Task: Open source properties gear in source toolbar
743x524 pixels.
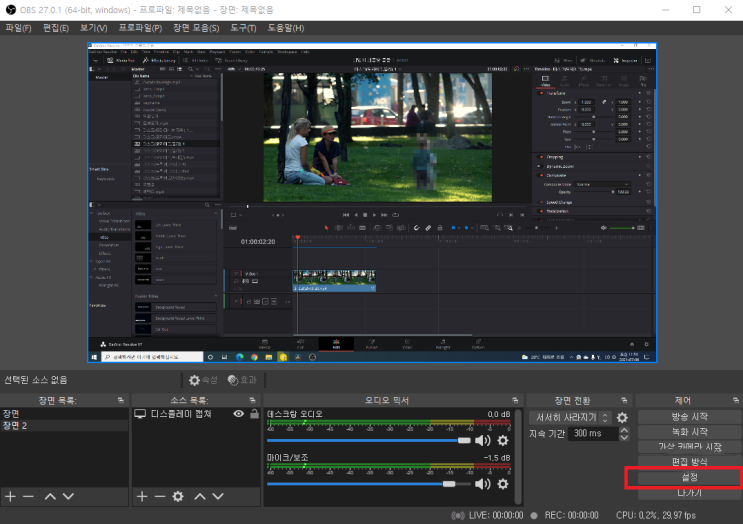Action: 178,496
